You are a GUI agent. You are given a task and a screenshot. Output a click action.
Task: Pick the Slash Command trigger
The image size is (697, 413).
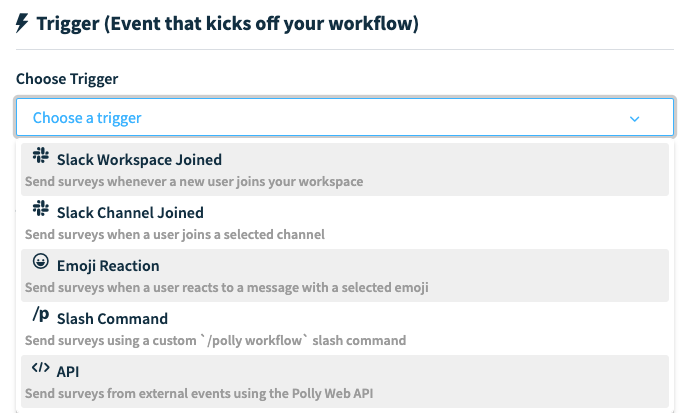345,328
